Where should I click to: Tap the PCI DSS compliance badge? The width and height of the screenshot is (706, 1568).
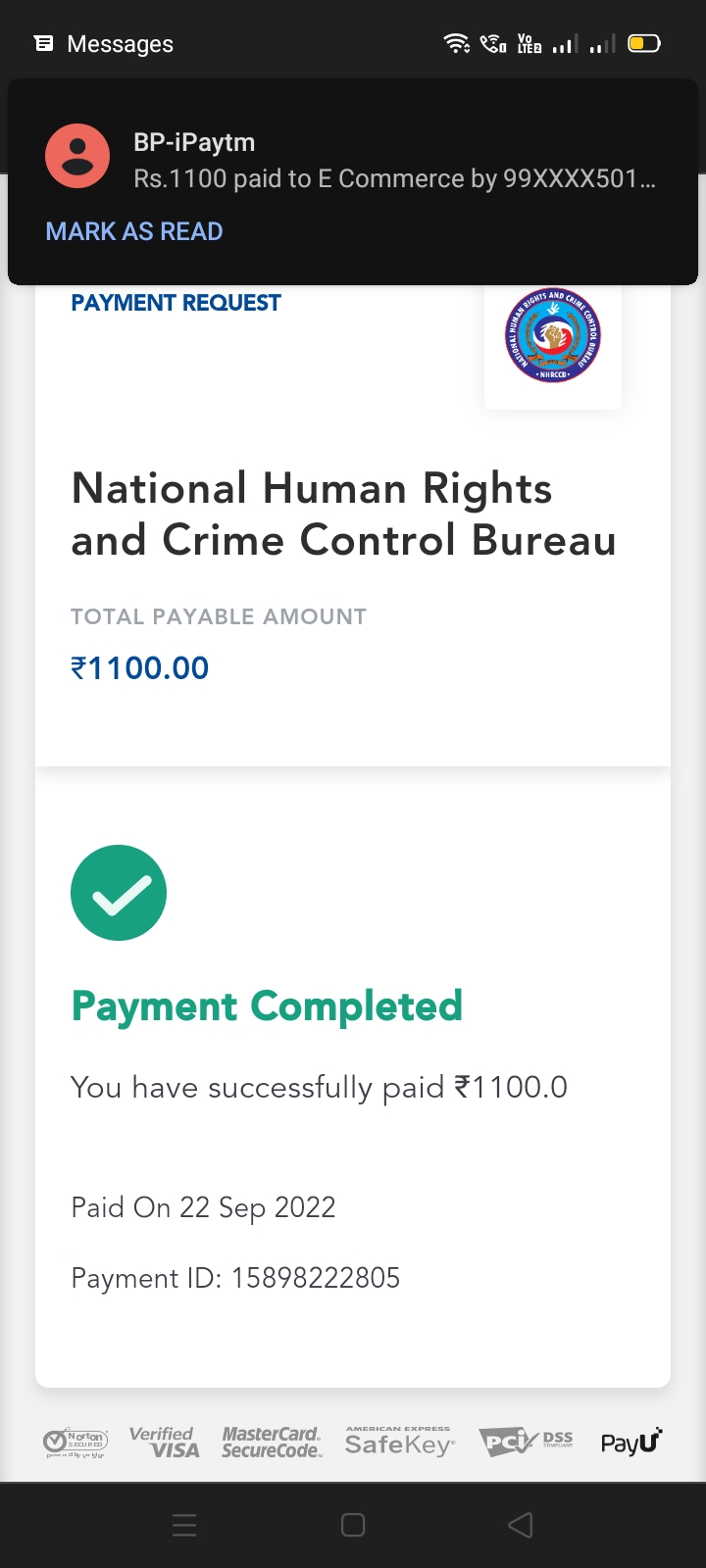(526, 1442)
